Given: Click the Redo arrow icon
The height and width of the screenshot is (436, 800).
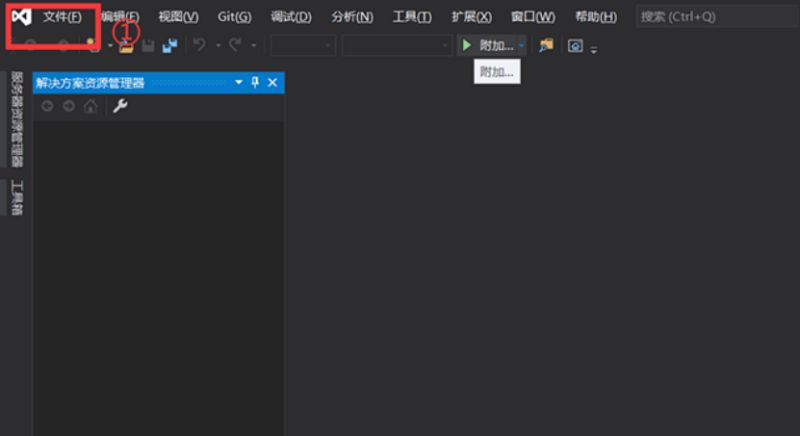Looking at the screenshot, I should point(236,46).
